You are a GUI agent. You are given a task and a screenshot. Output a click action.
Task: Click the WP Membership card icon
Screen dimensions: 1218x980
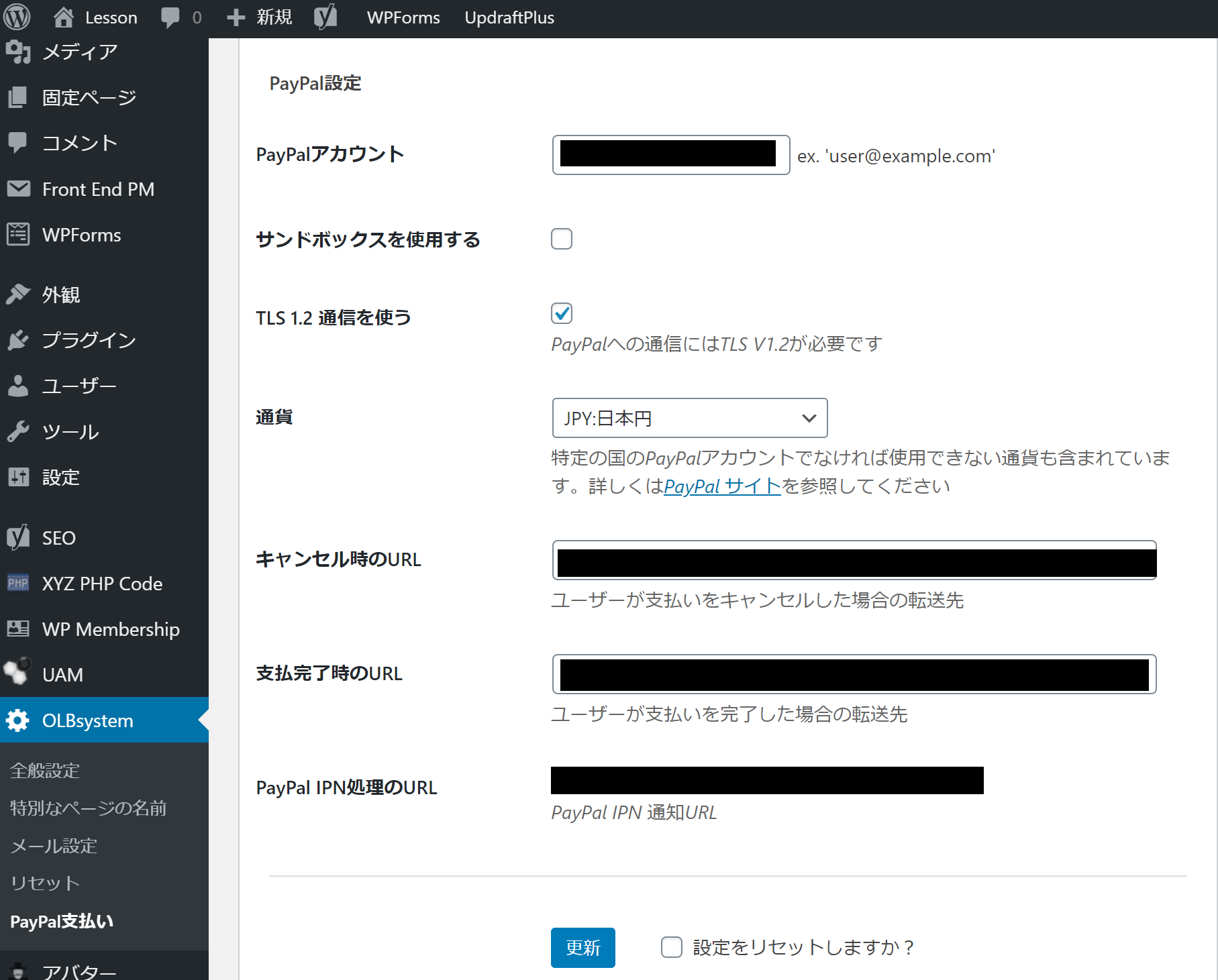18,629
